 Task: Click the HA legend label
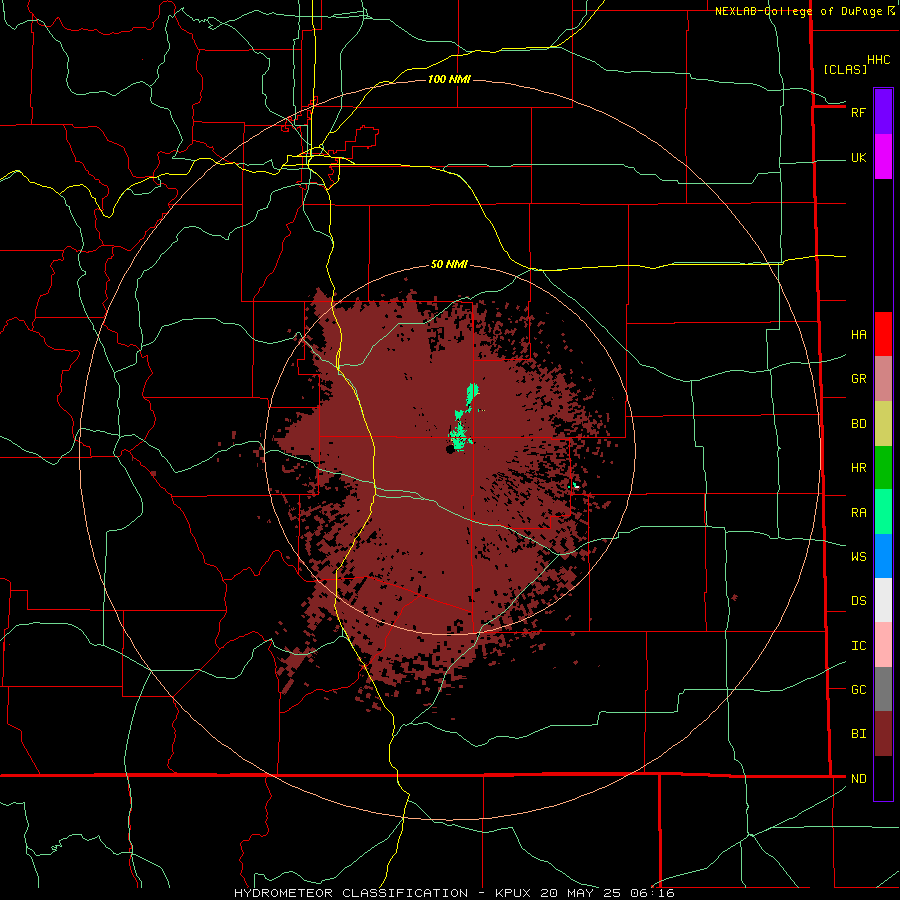click(x=858, y=335)
